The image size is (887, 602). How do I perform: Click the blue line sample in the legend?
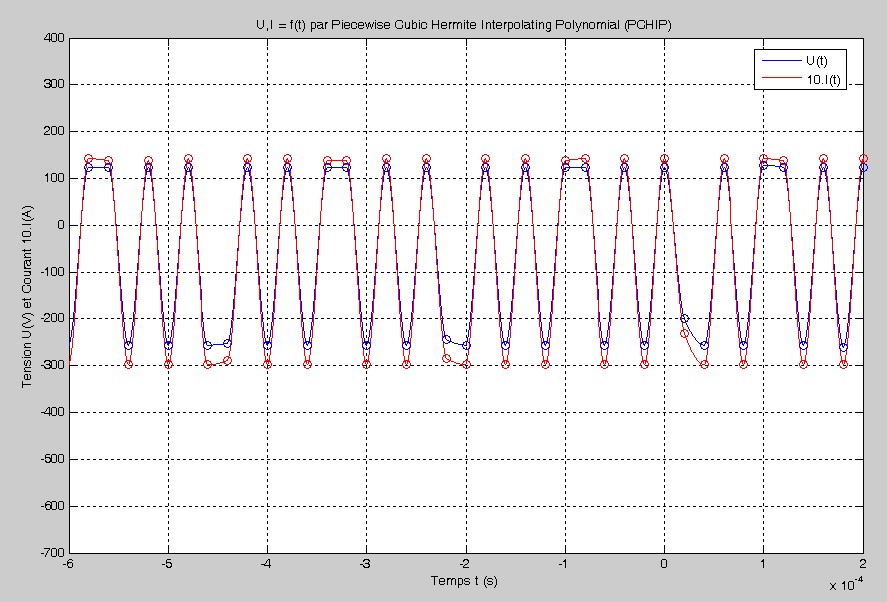[x=781, y=61]
